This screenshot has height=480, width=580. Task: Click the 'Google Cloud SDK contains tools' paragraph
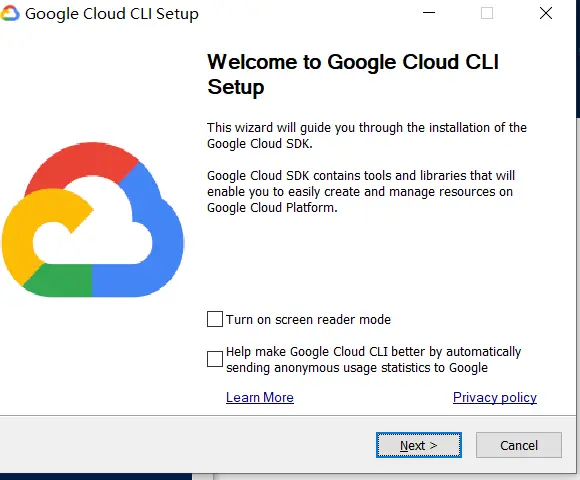[x=361, y=192]
